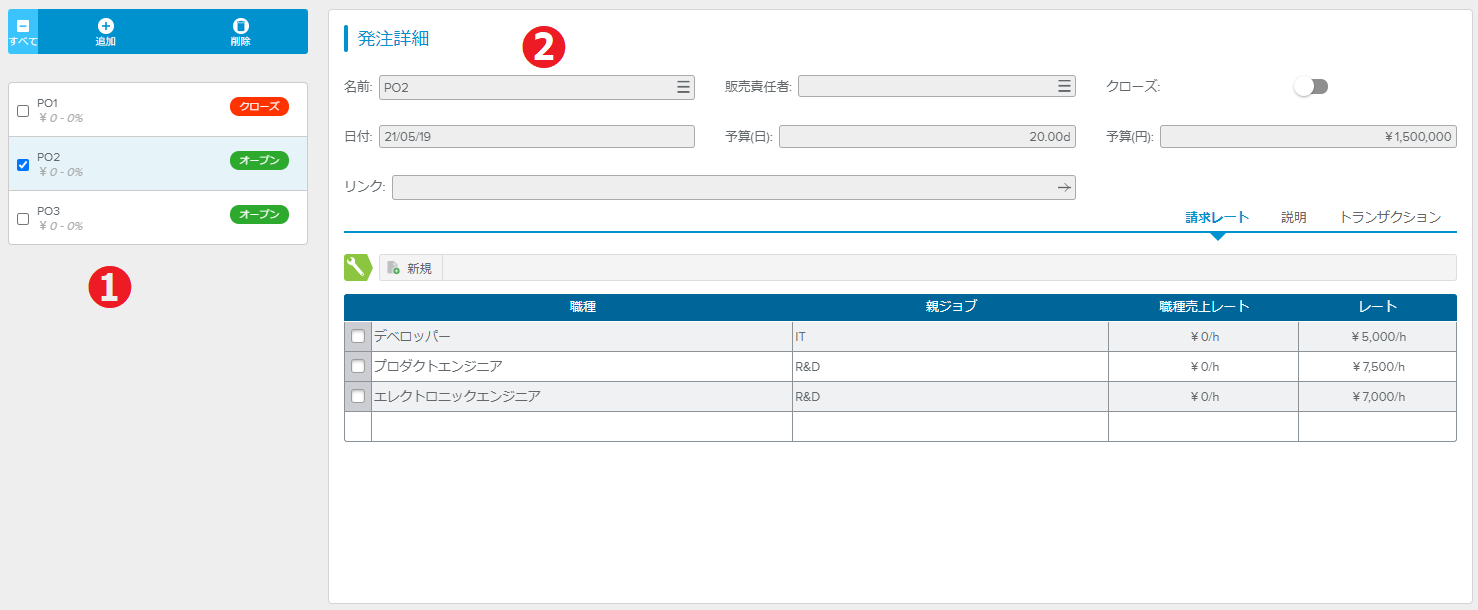Click the 日付 date field

[x=536, y=137]
